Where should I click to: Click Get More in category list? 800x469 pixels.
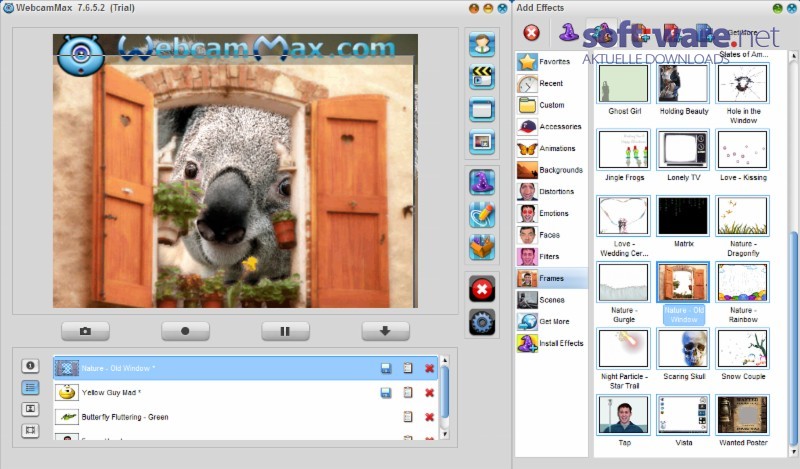click(552, 322)
